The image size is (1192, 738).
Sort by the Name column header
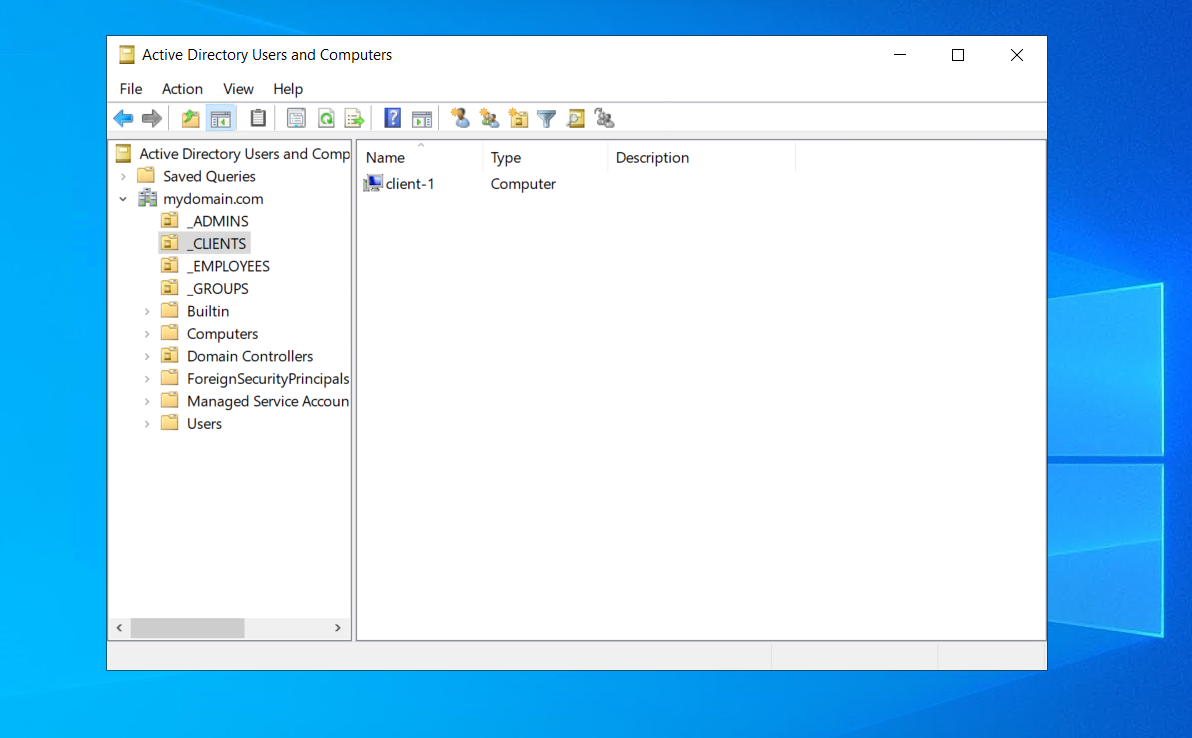(420, 157)
